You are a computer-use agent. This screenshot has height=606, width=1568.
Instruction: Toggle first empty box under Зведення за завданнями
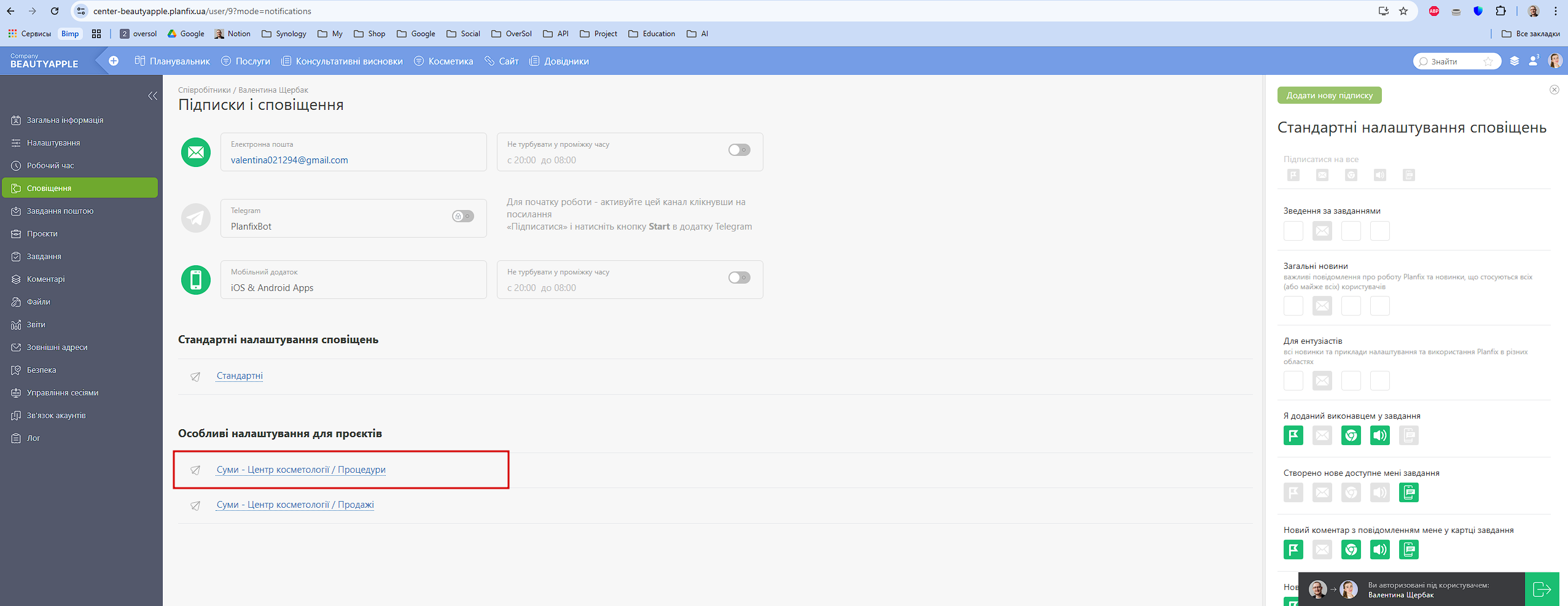pyautogui.click(x=1293, y=231)
